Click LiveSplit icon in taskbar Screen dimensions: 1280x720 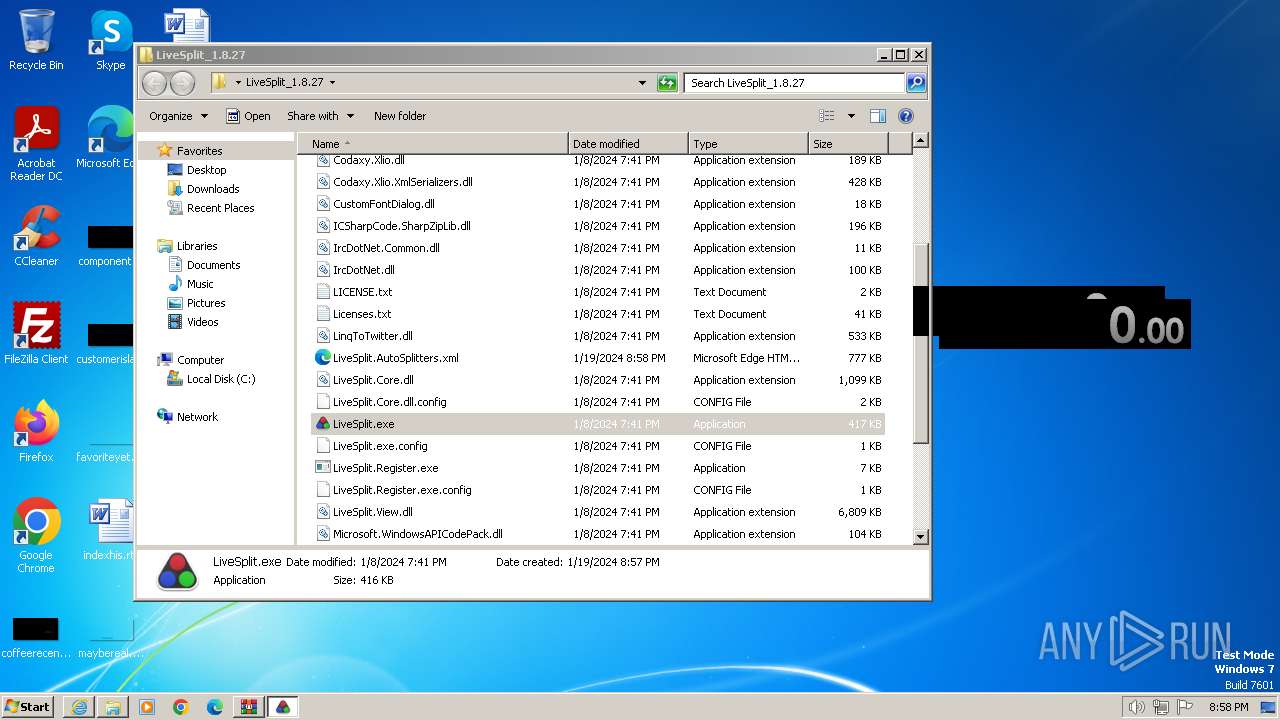283,707
